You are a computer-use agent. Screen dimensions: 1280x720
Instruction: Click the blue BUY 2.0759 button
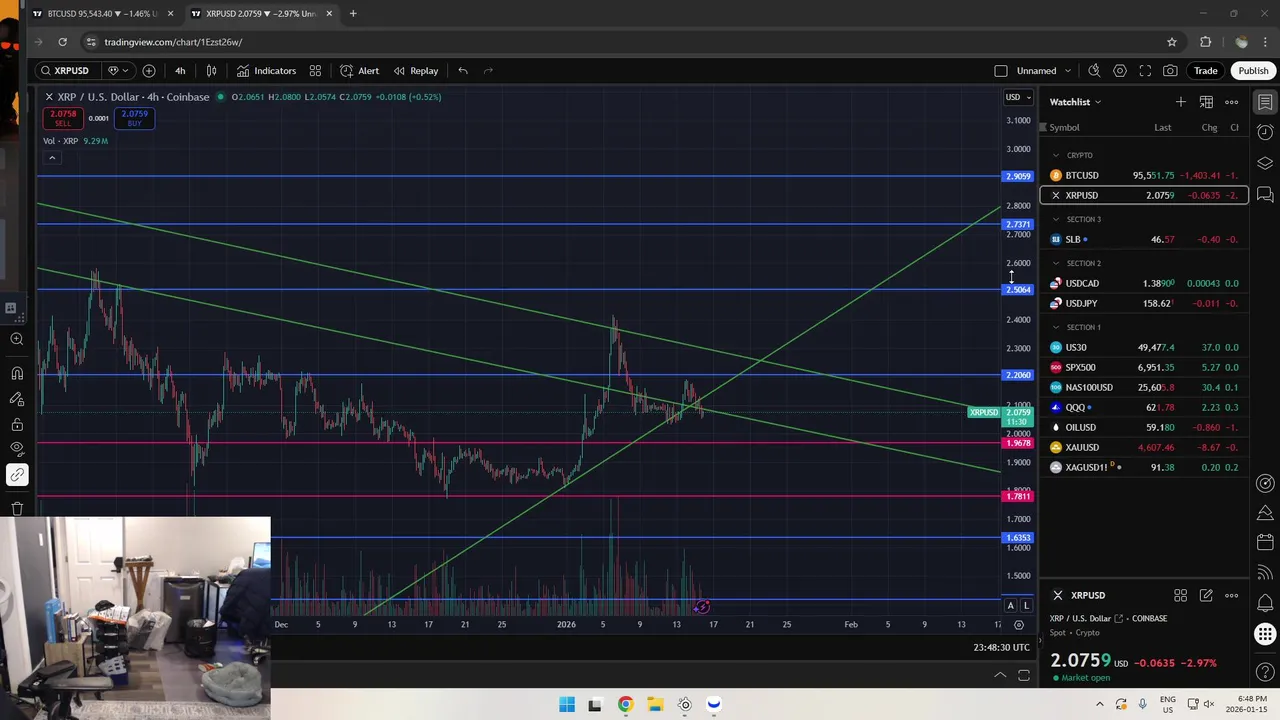click(134, 118)
